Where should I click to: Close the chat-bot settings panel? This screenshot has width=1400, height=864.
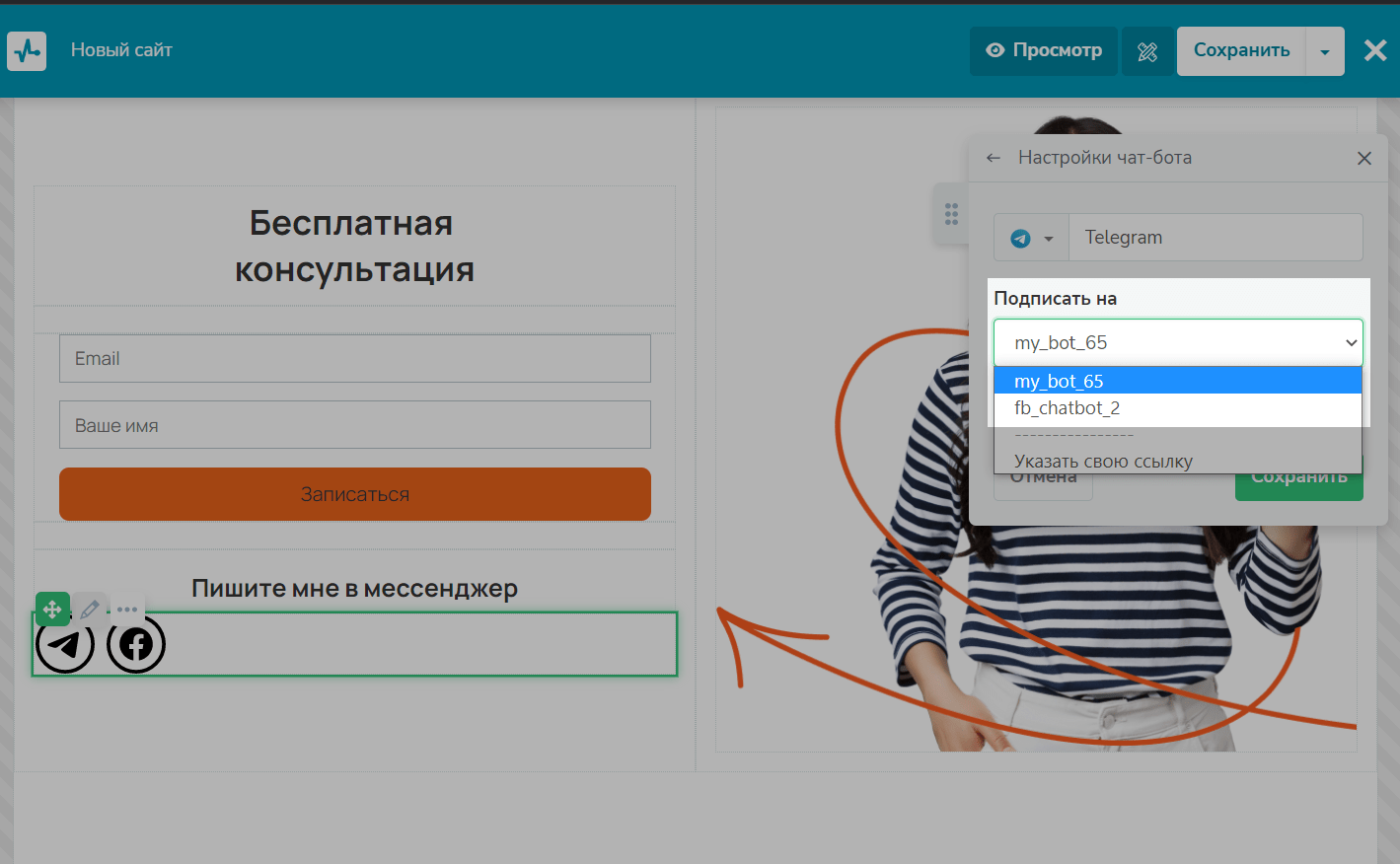[x=1364, y=158]
